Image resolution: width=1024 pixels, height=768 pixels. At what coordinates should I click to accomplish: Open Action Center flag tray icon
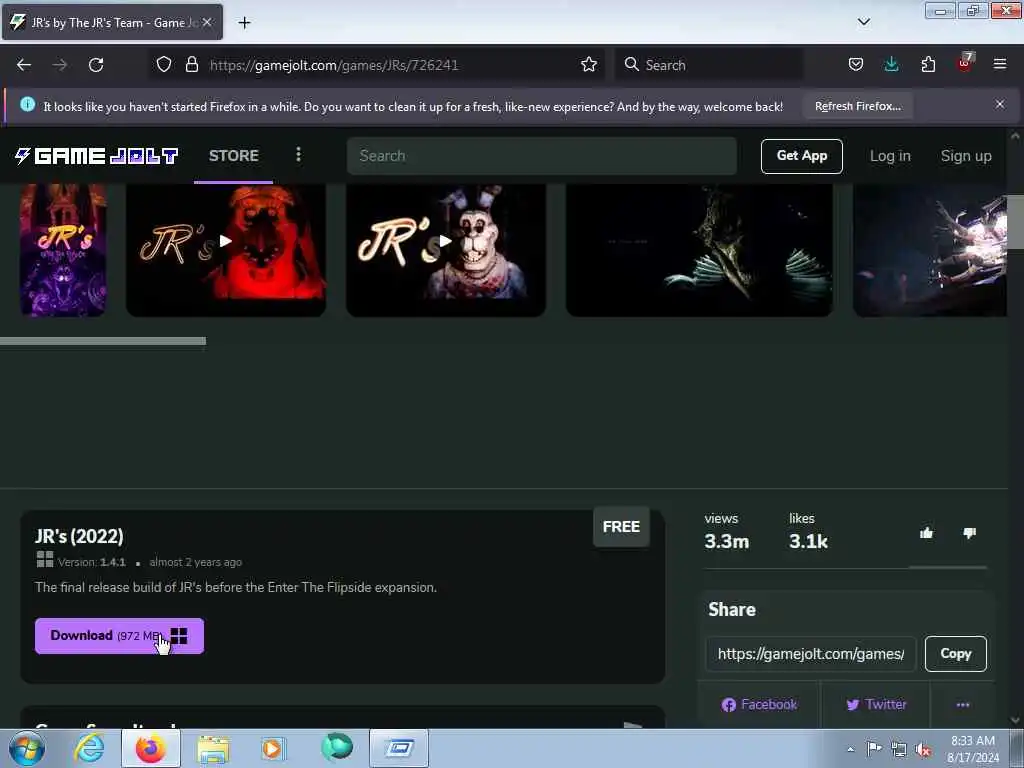874,749
